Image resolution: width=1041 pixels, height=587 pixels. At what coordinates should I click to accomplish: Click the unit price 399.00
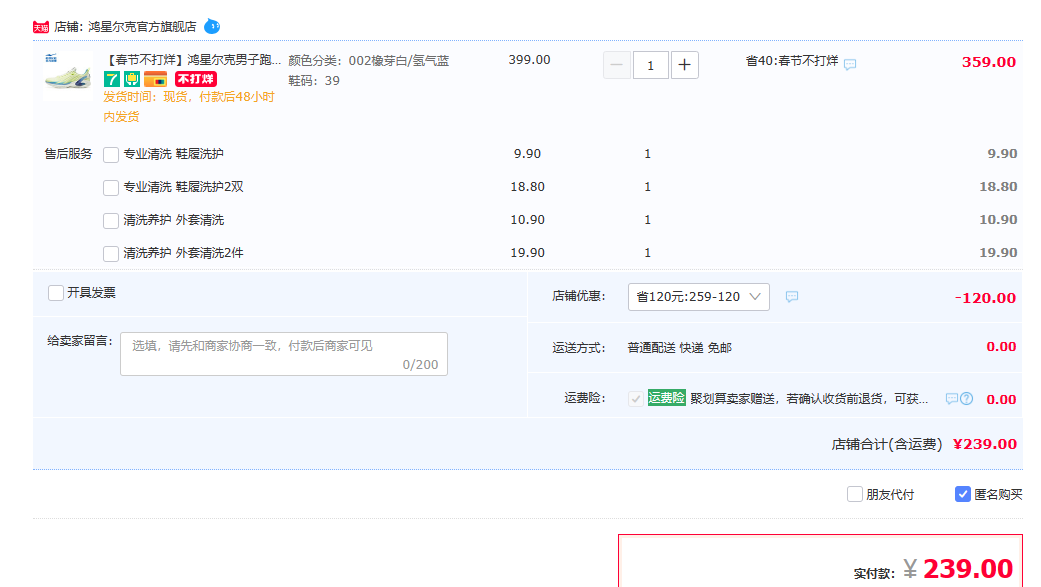529,60
